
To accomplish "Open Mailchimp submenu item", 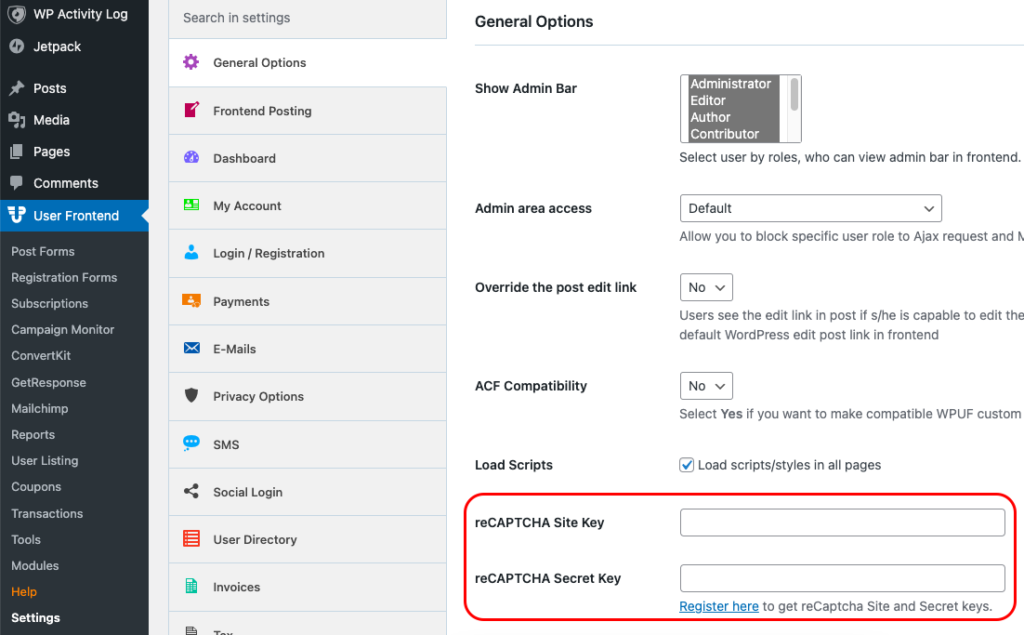I will (x=39, y=409).
